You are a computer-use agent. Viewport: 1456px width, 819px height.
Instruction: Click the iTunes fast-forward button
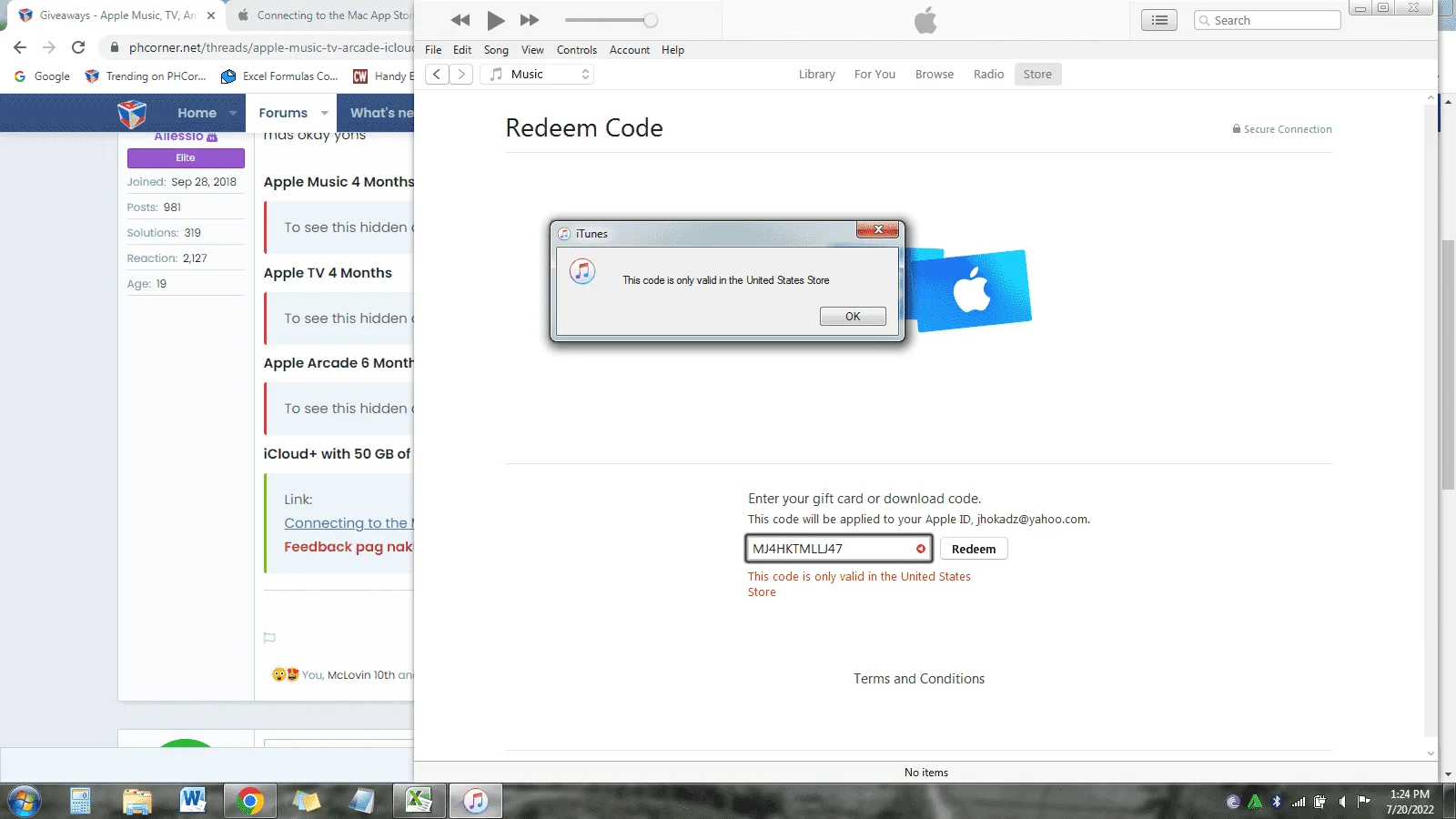pos(530,20)
